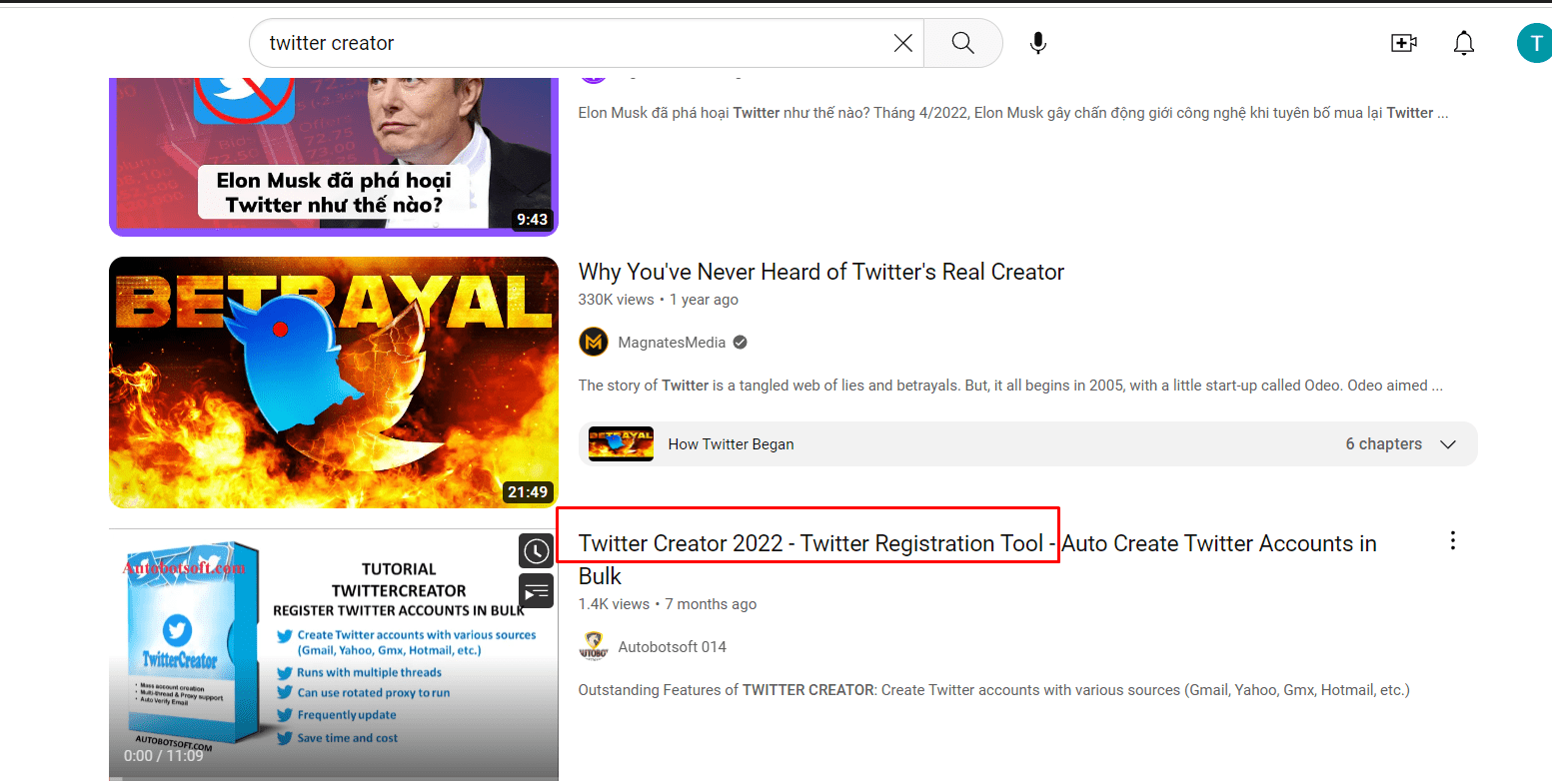Start voice search with microphone icon
1552x784 pixels.
1038,43
